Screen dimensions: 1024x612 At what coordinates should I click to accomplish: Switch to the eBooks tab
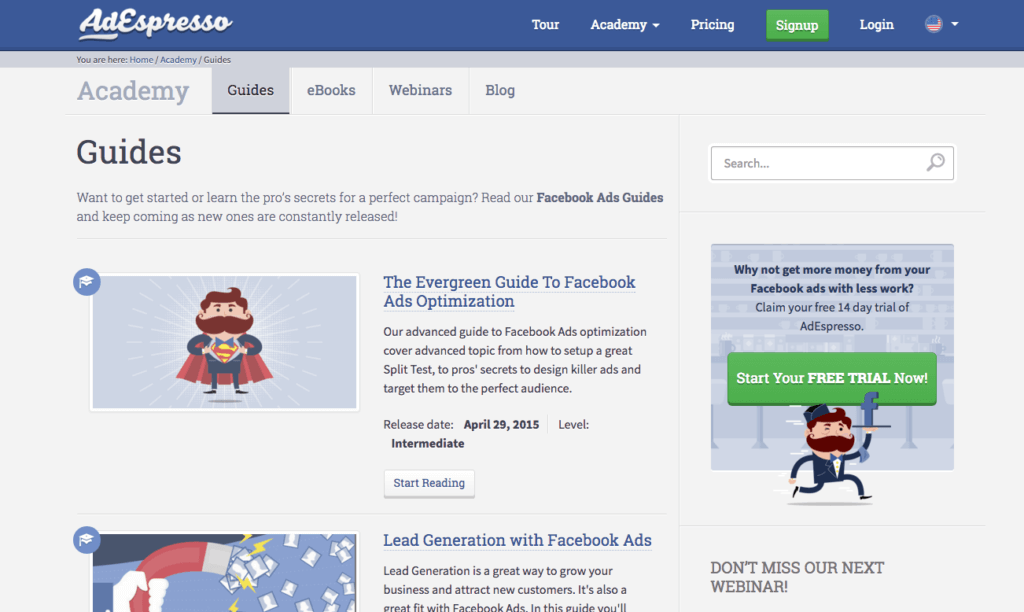(x=331, y=90)
